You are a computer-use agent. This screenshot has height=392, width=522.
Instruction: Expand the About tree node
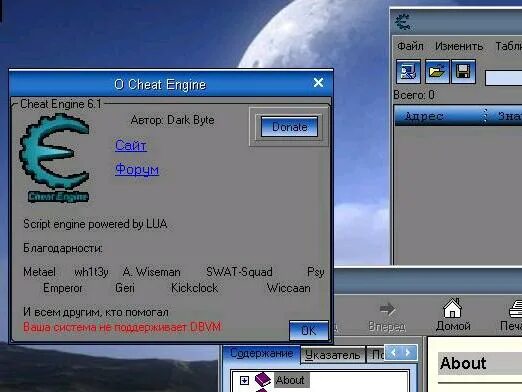244,380
